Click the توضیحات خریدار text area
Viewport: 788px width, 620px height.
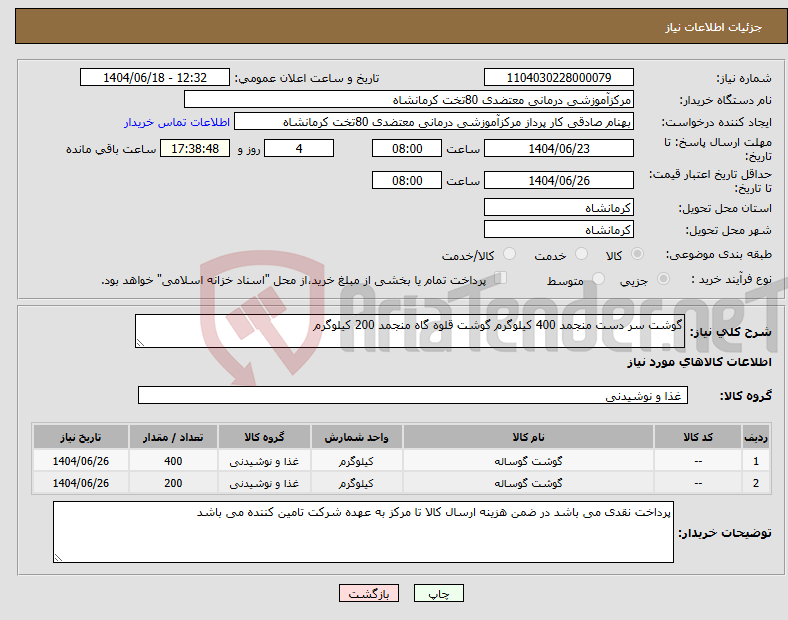click(x=363, y=532)
